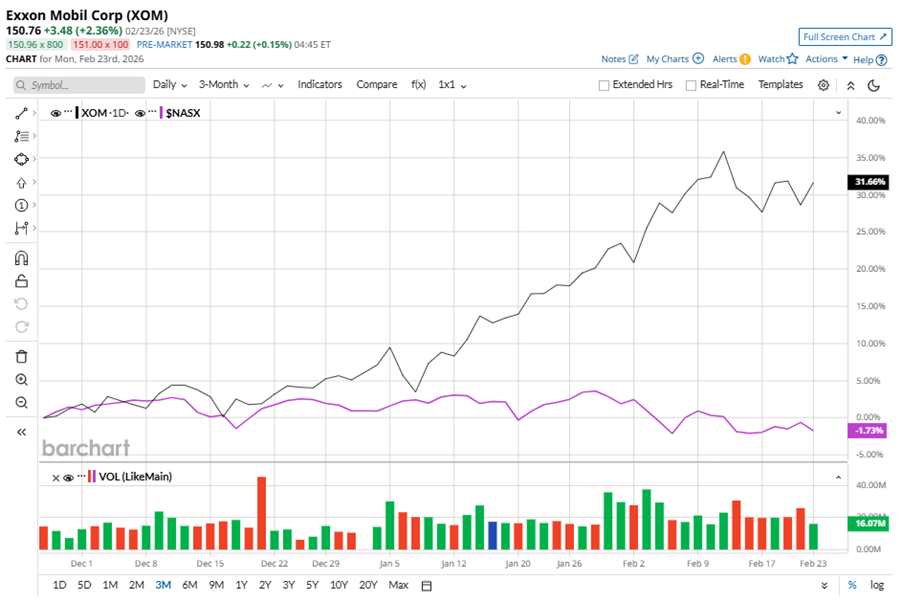
Task: Focus the Symbol search field
Action: pyautogui.click(x=79, y=85)
